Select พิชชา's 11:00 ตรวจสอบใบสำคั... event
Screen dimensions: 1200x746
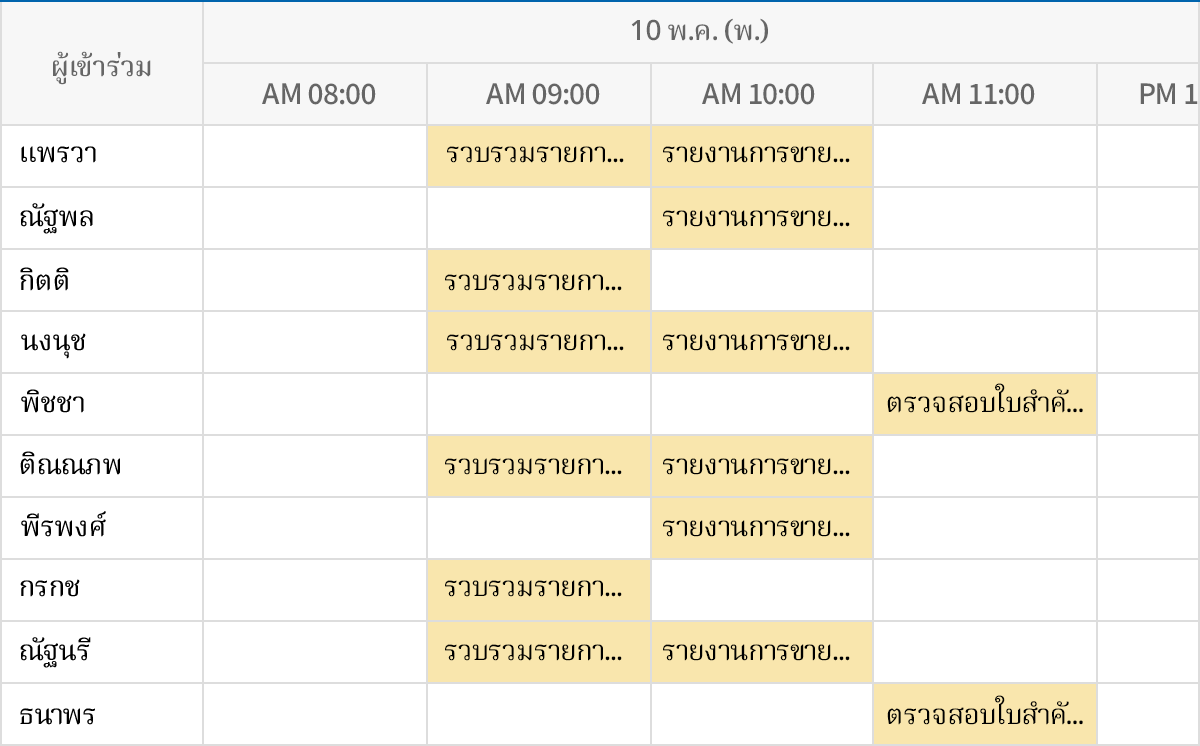[x=985, y=404]
